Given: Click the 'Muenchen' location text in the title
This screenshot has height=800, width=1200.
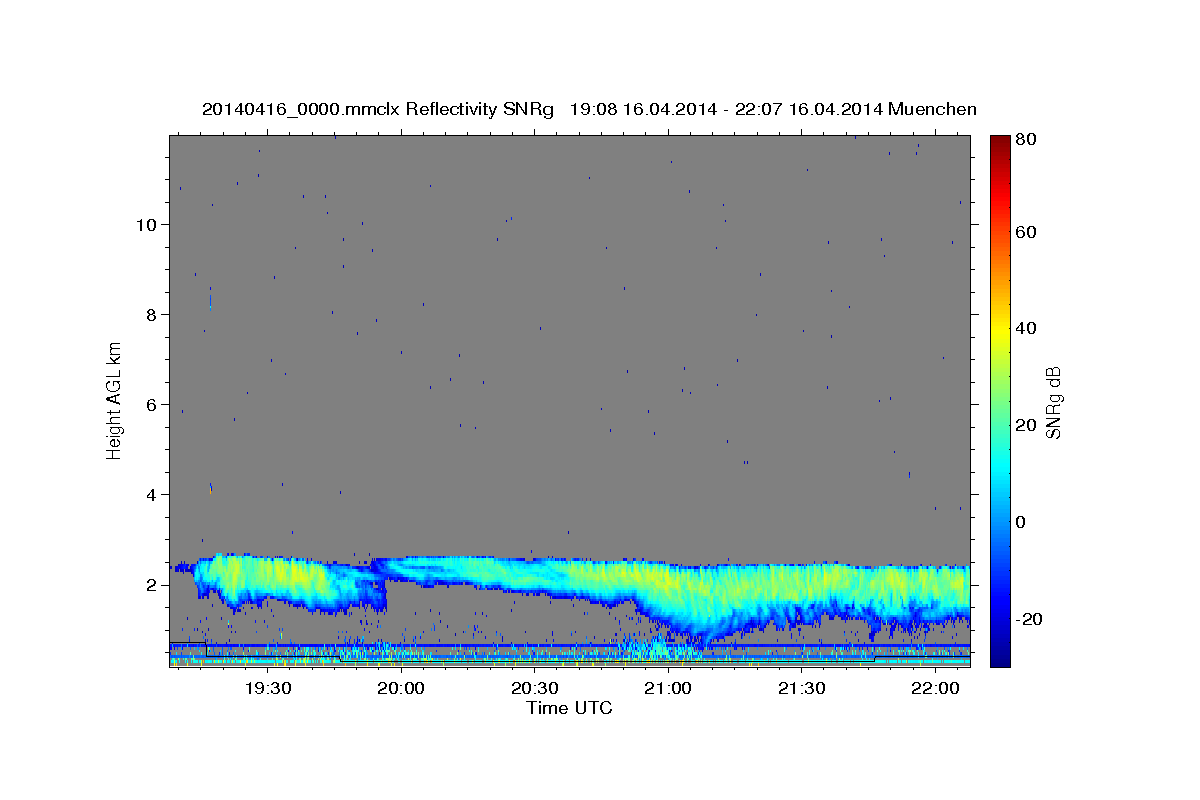Looking at the screenshot, I should [932, 109].
